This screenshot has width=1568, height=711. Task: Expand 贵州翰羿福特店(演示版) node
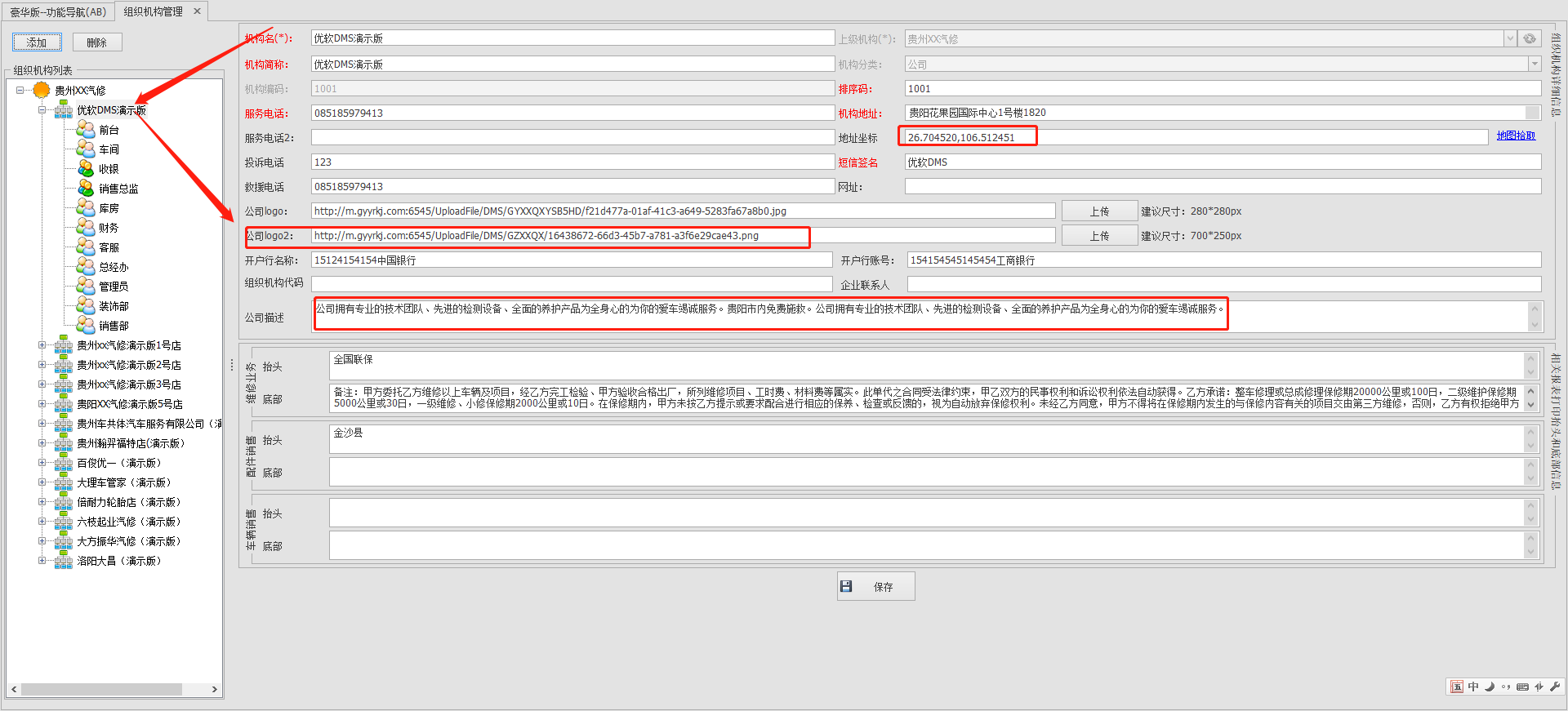click(42, 442)
